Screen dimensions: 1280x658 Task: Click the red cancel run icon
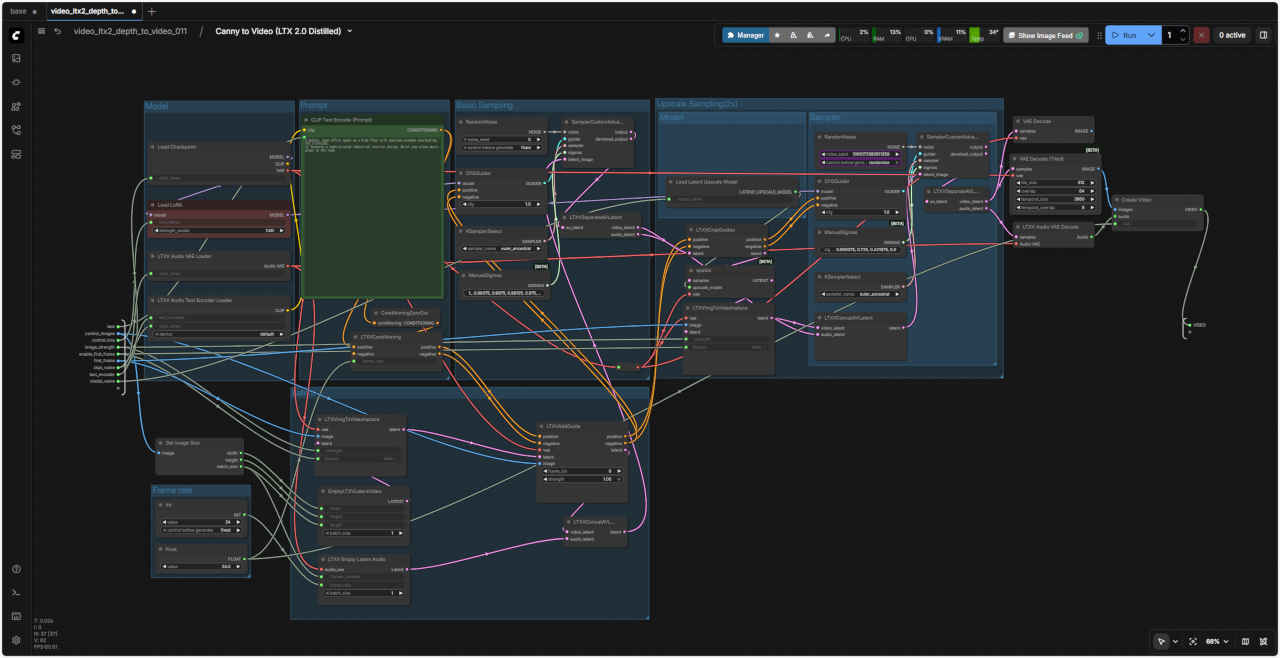(1201, 35)
